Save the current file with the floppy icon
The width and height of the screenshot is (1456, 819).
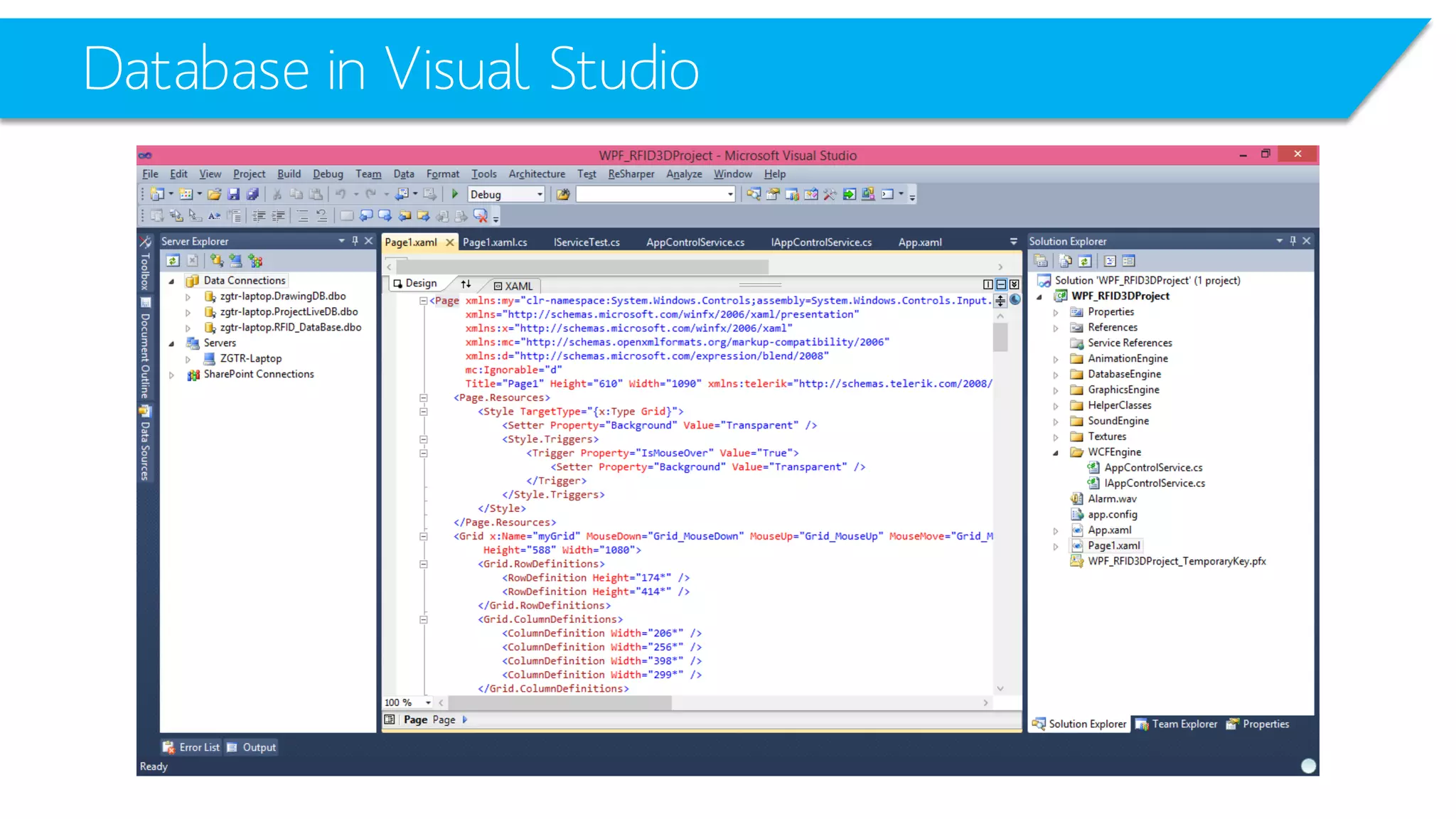coord(233,194)
